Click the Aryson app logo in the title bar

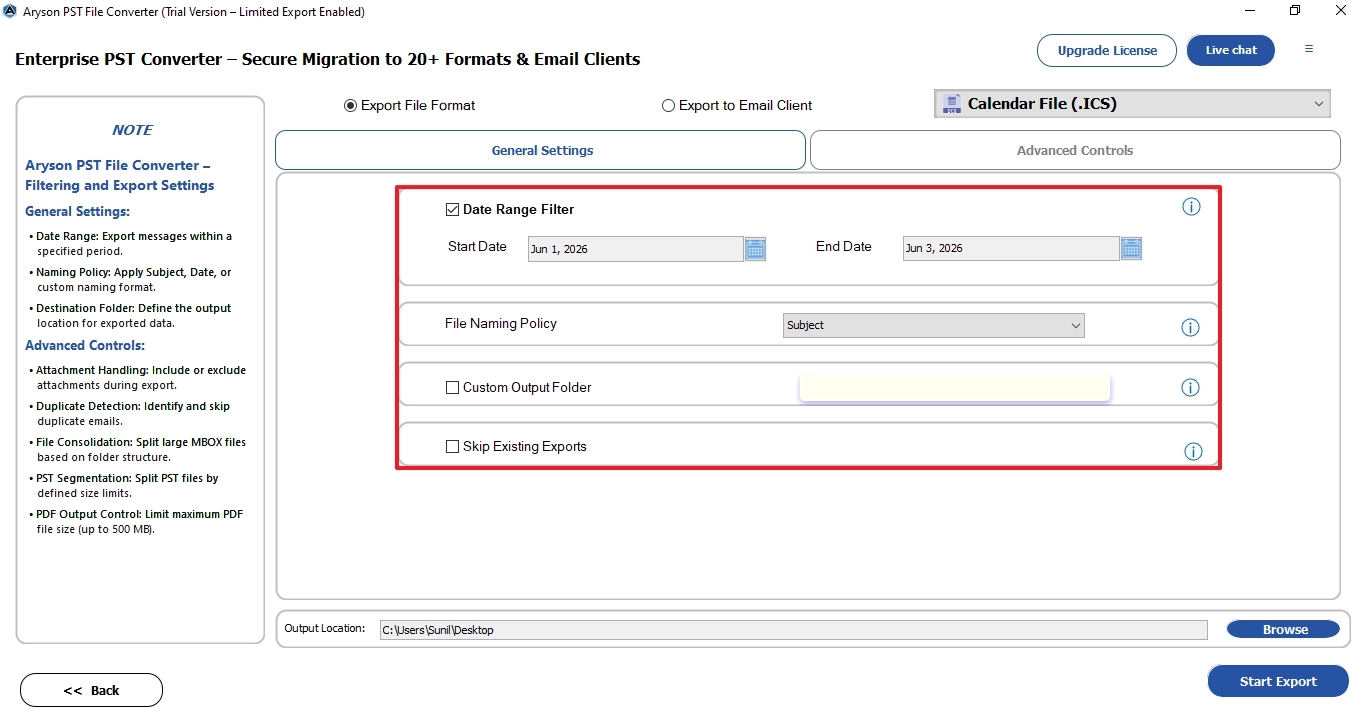tap(10, 11)
